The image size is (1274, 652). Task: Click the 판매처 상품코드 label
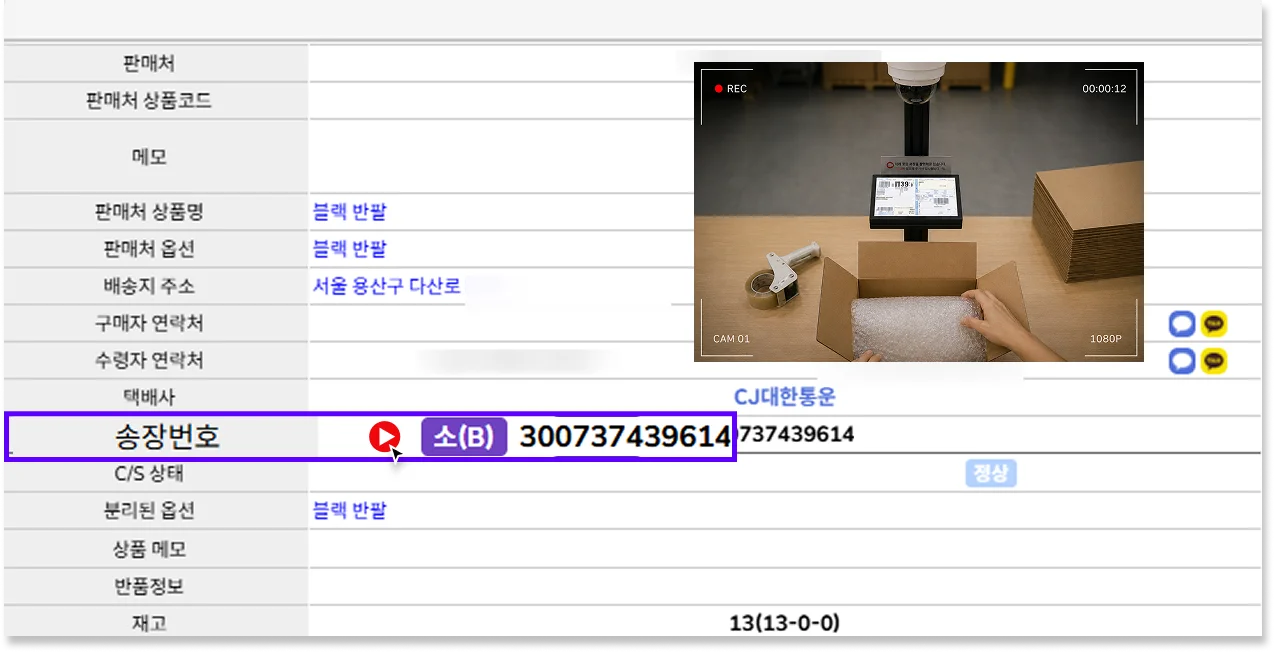[148, 100]
